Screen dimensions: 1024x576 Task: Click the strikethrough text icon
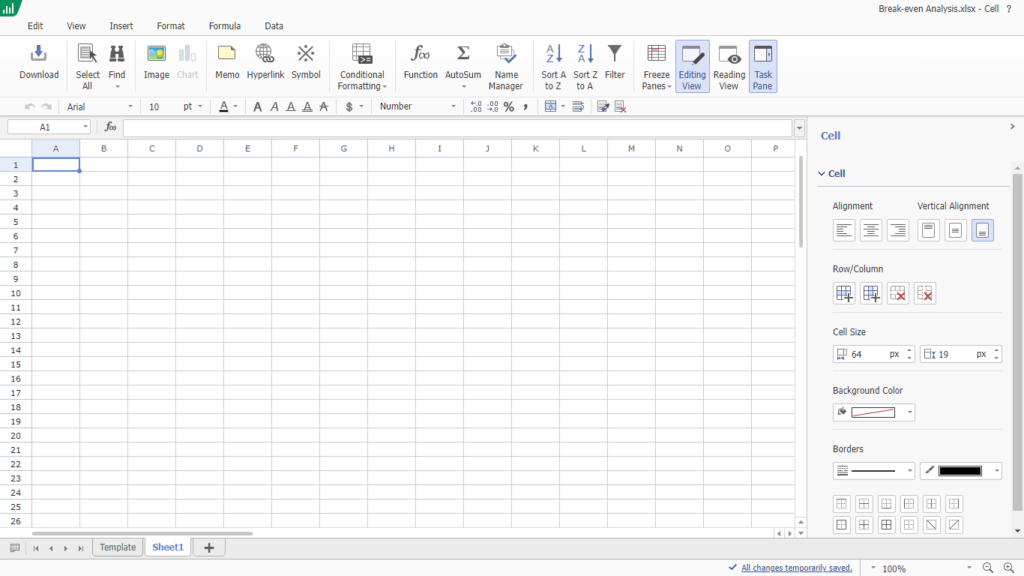coord(324,106)
